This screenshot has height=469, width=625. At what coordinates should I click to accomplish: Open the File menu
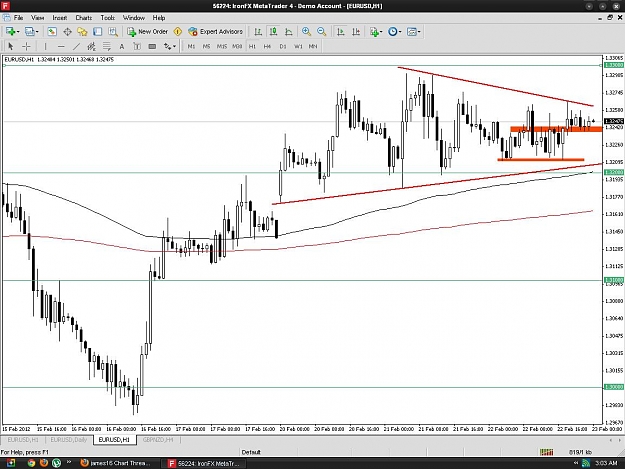click(18, 18)
